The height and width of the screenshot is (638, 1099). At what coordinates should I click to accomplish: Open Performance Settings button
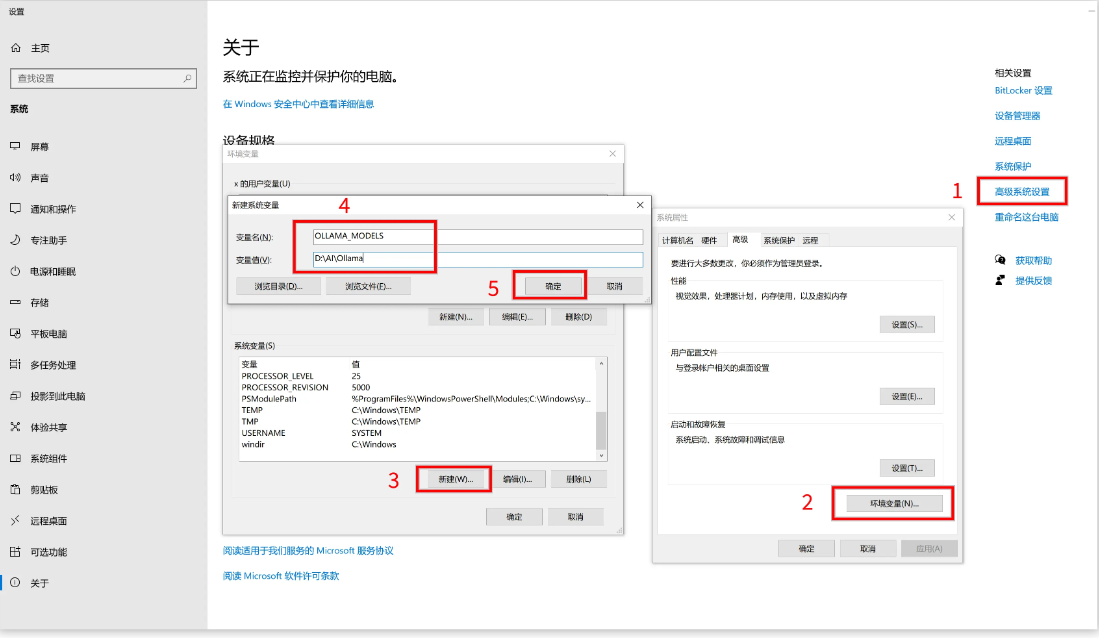pos(907,325)
